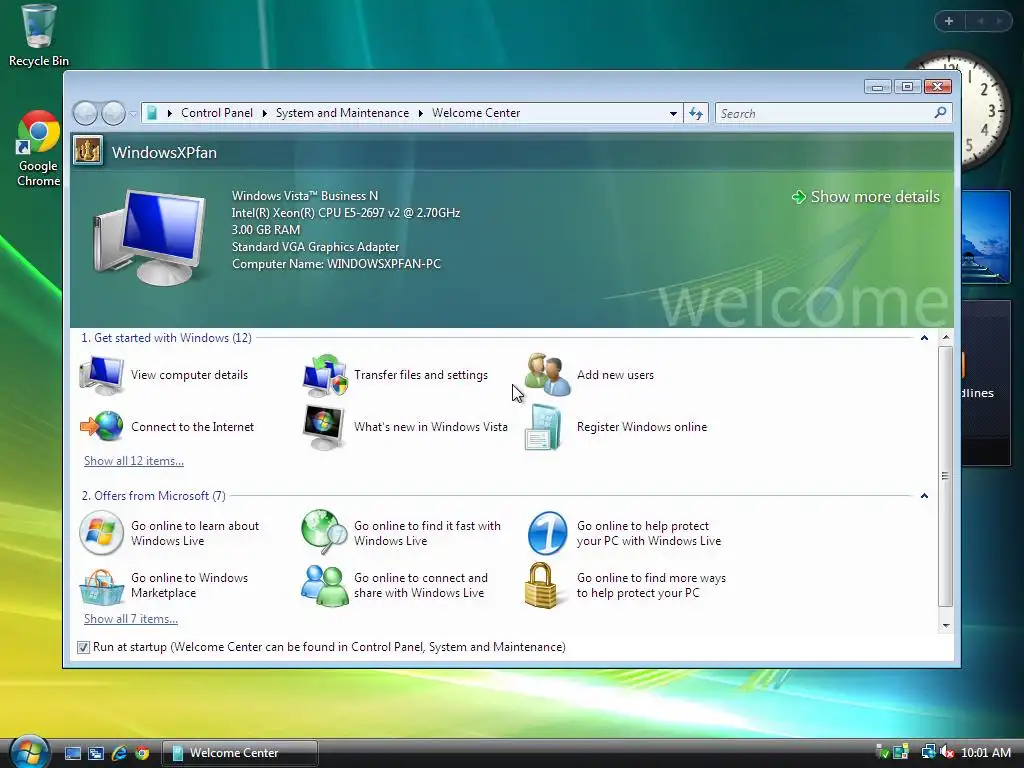Click scrollbar up arrow
The image size is (1024, 768).
(x=946, y=338)
